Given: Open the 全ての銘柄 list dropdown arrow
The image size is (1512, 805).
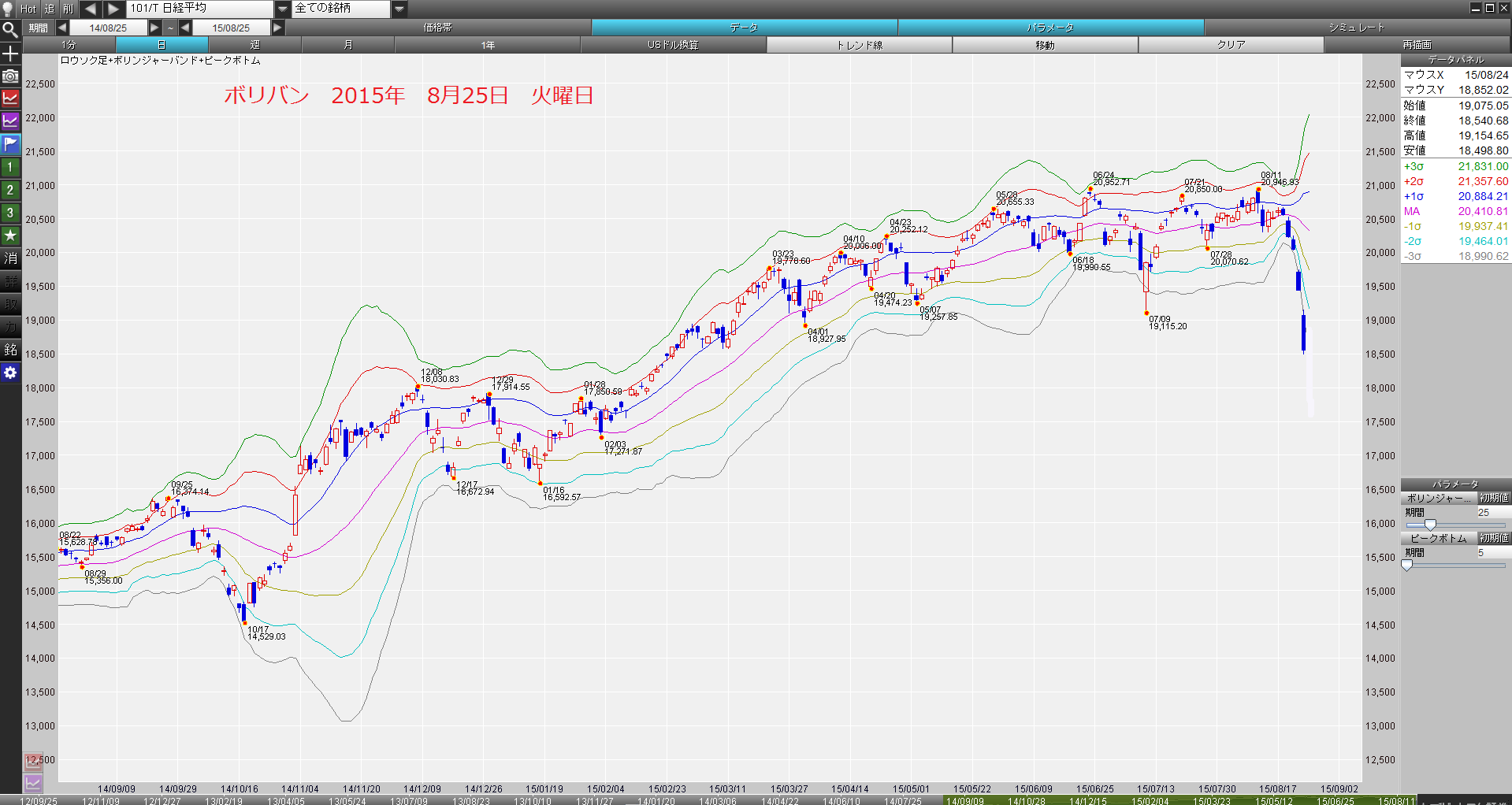Looking at the screenshot, I should 399,9.
